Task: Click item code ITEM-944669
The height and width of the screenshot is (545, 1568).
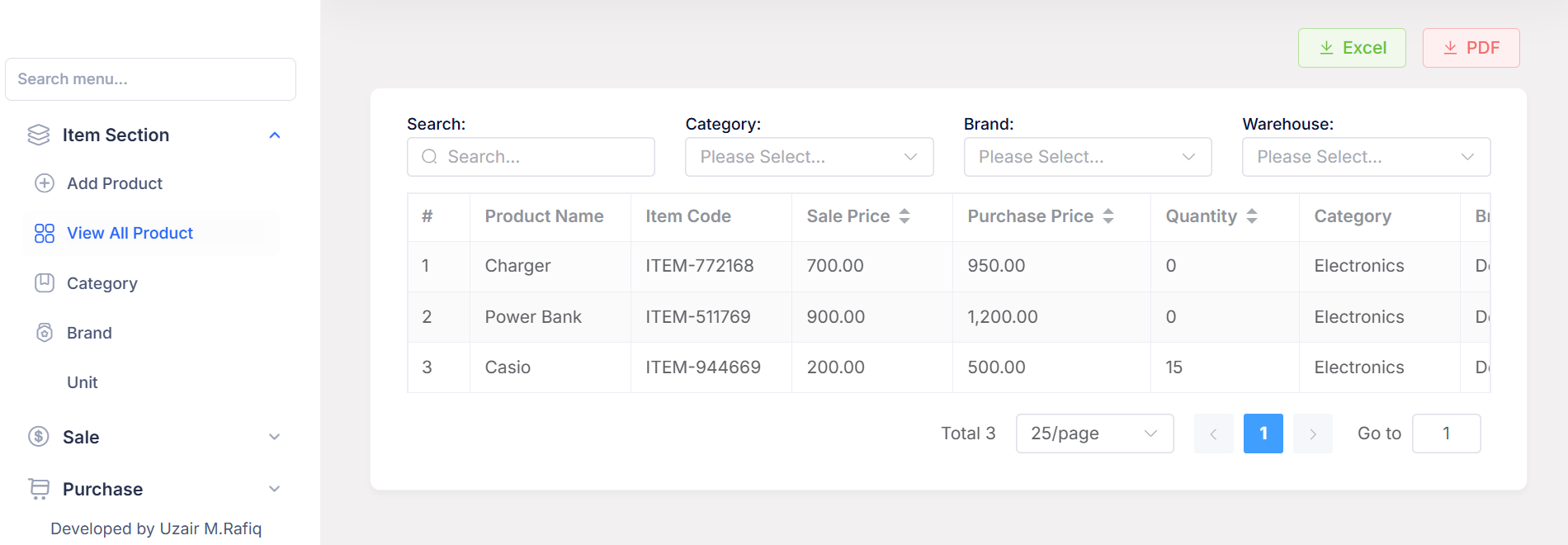Action: click(x=703, y=367)
